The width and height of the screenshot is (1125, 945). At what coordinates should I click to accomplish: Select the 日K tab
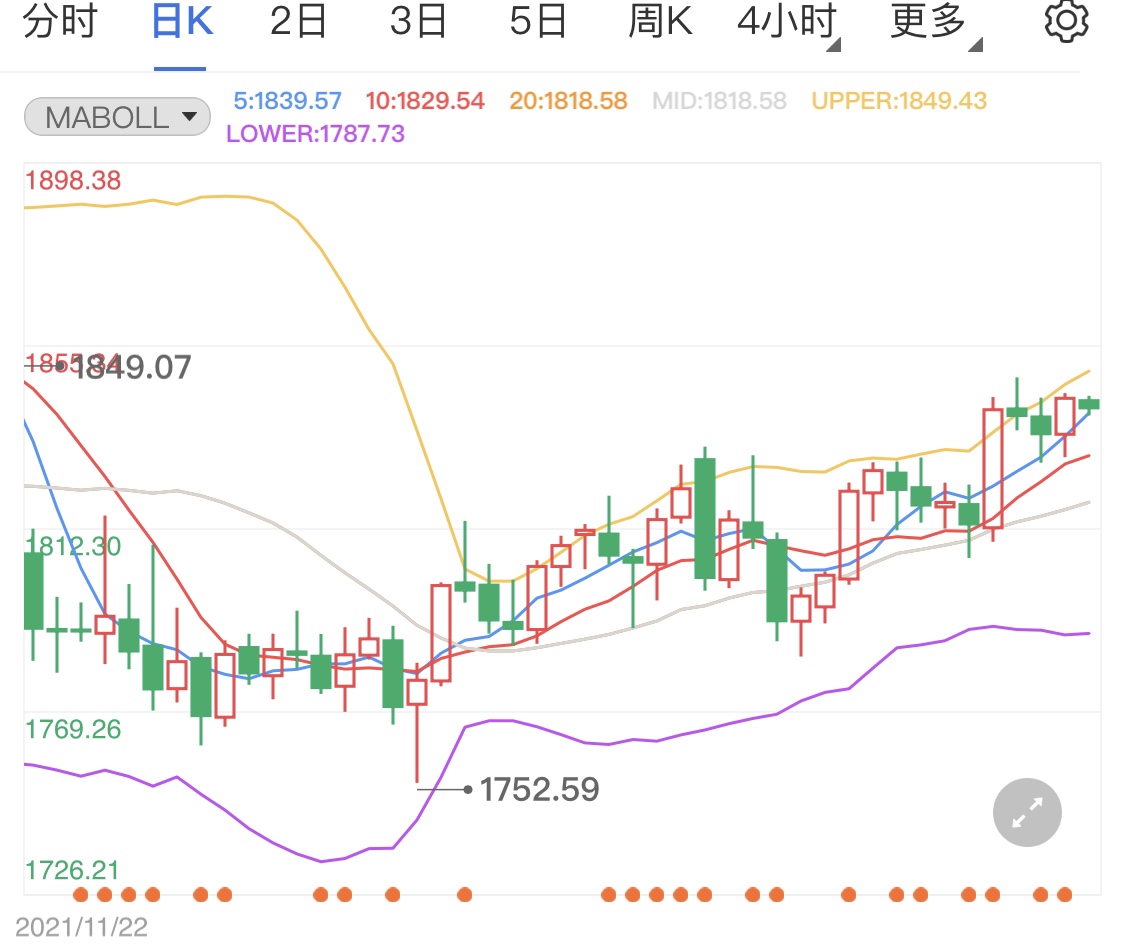tap(182, 22)
